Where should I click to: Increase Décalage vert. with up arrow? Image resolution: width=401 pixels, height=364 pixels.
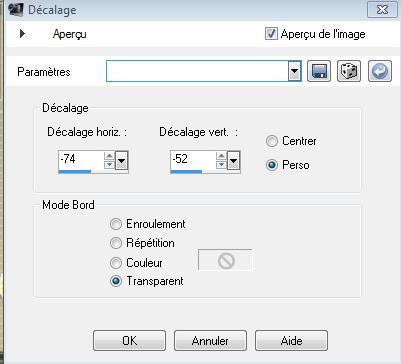[221, 156]
